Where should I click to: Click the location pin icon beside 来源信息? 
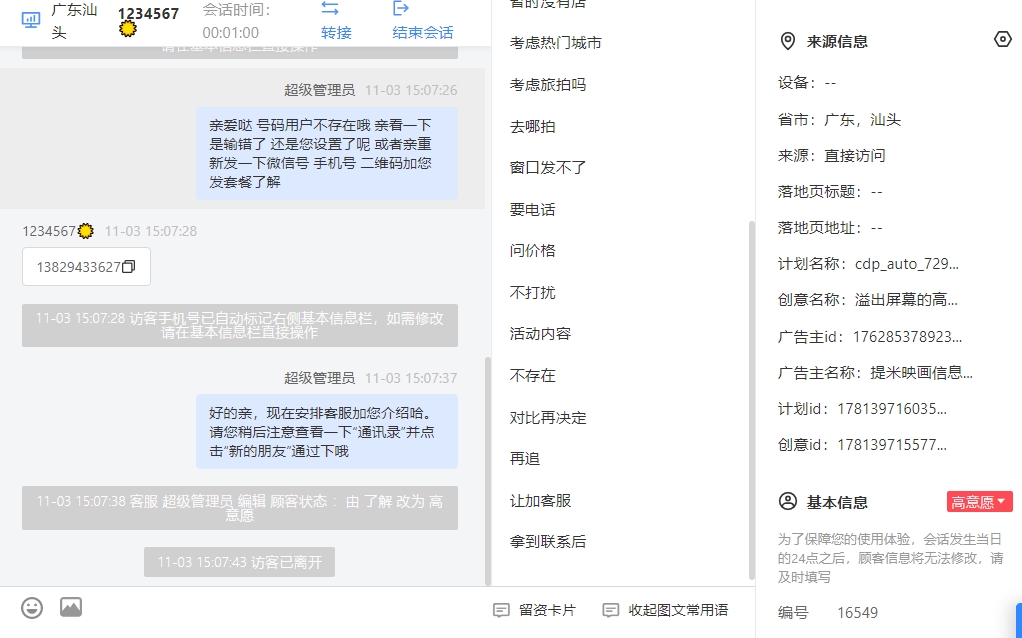[x=787, y=42]
